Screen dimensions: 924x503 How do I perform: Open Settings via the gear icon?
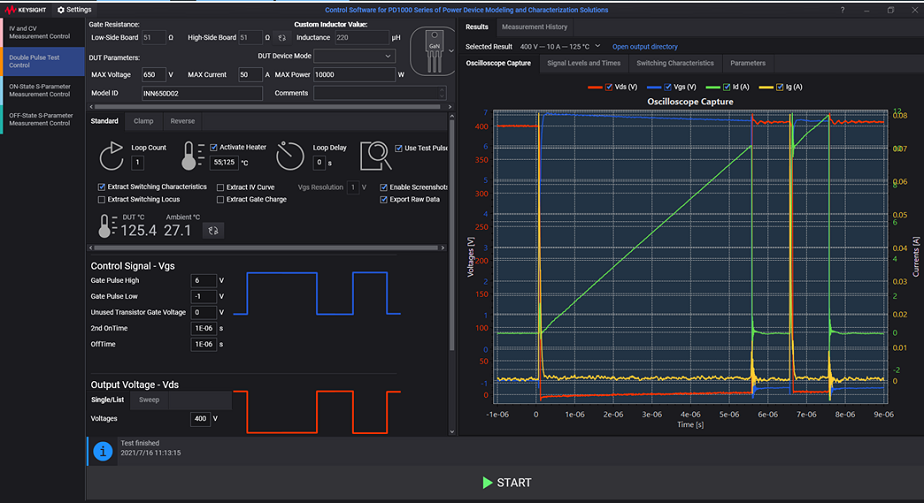pos(61,9)
